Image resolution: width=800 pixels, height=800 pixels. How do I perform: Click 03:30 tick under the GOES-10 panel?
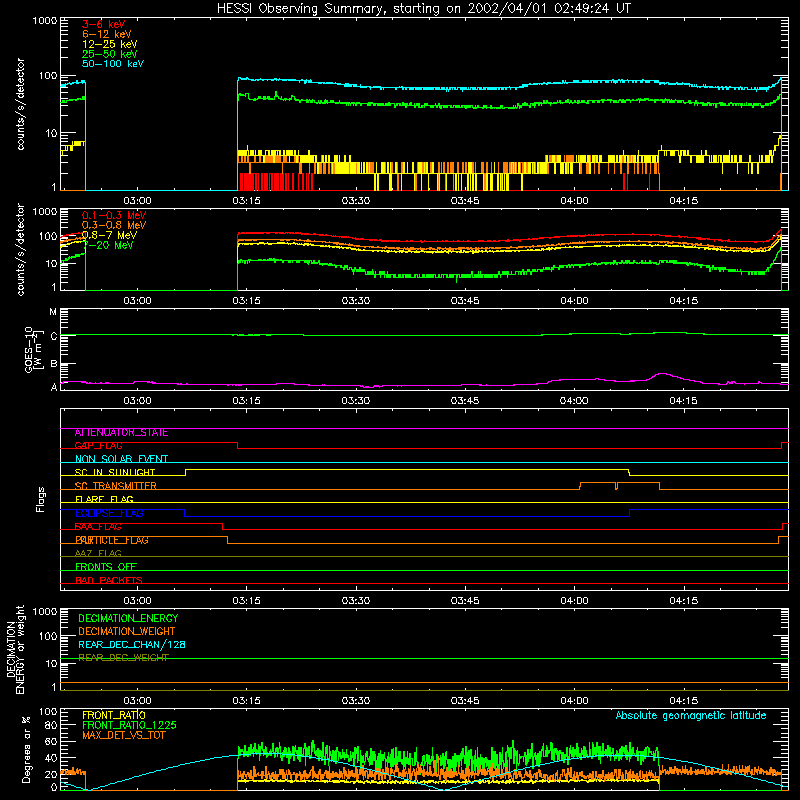coord(356,401)
